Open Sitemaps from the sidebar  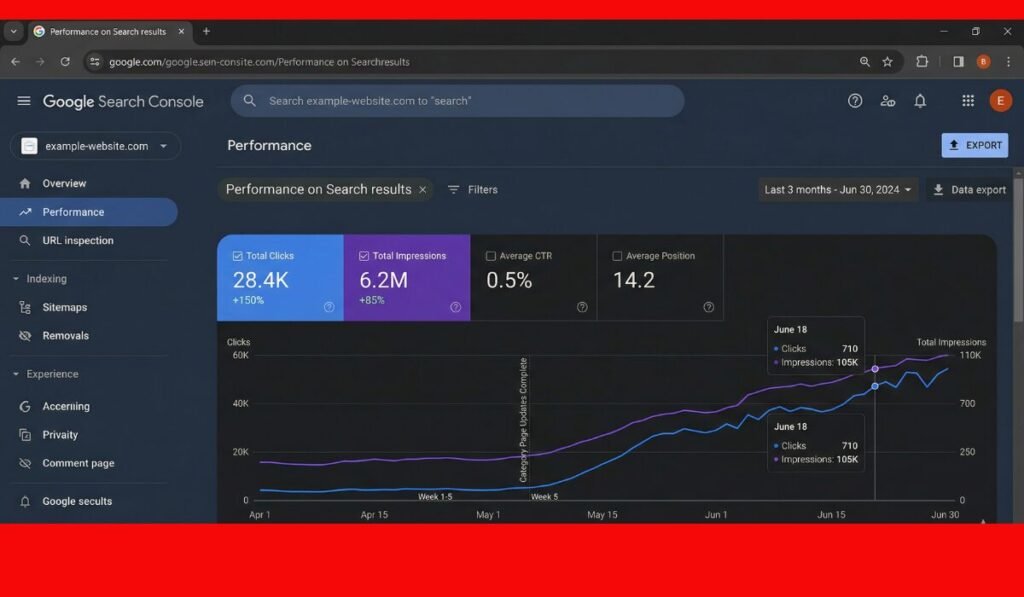pyautogui.click(x=64, y=308)
